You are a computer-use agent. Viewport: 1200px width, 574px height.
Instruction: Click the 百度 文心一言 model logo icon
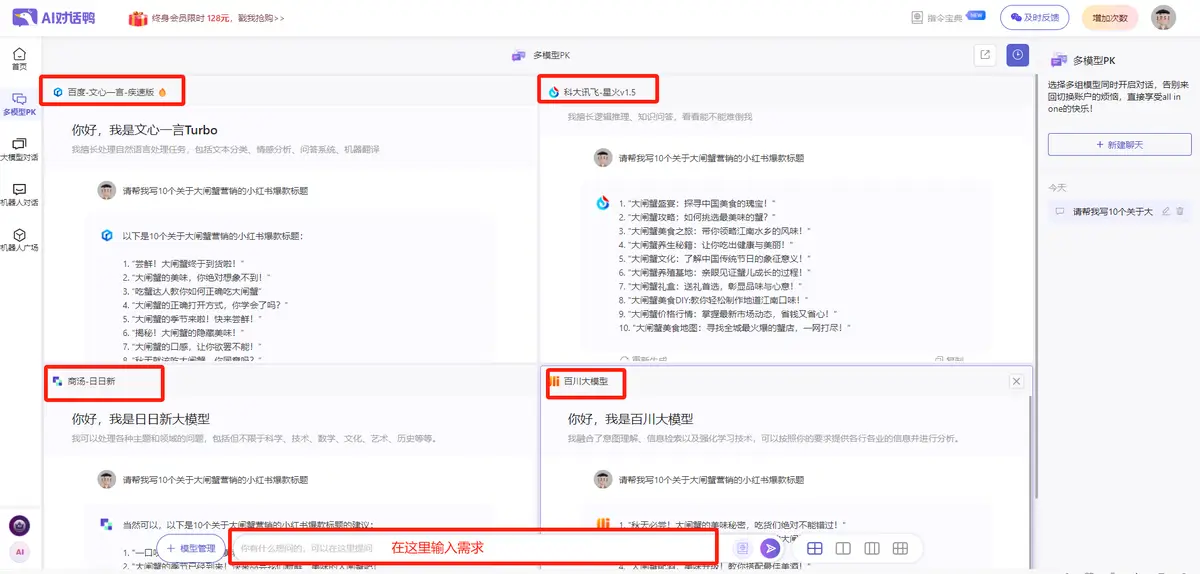[58, 92]
